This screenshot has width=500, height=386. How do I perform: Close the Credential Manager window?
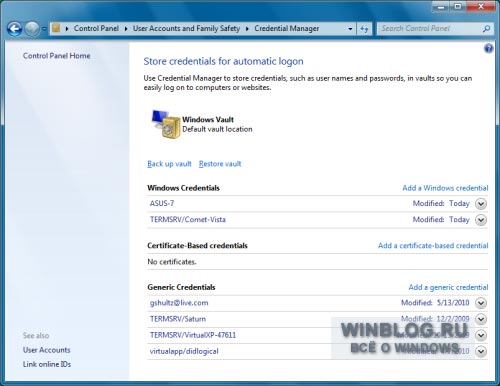(x=481, y=7)
